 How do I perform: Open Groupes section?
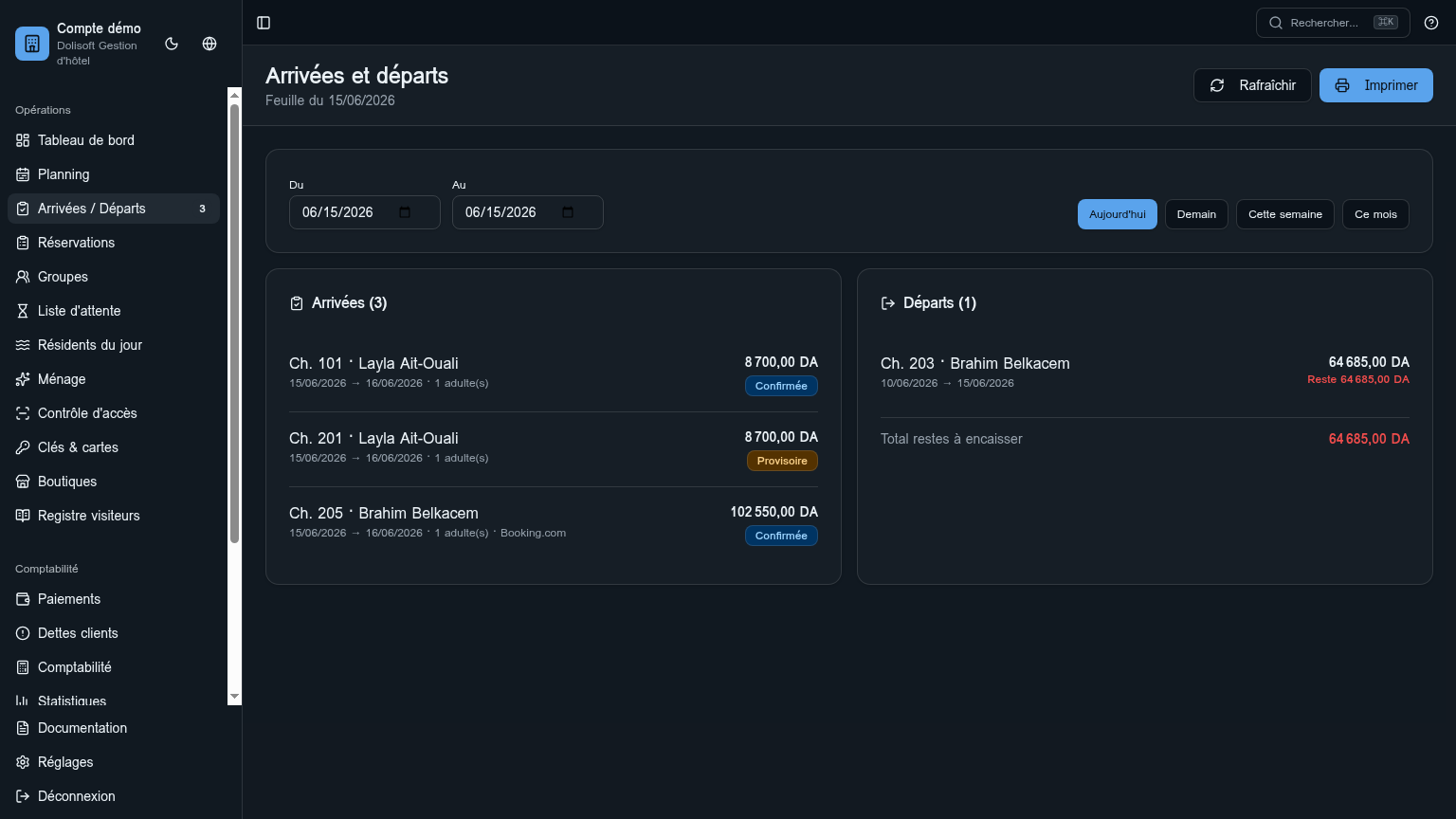114,277
